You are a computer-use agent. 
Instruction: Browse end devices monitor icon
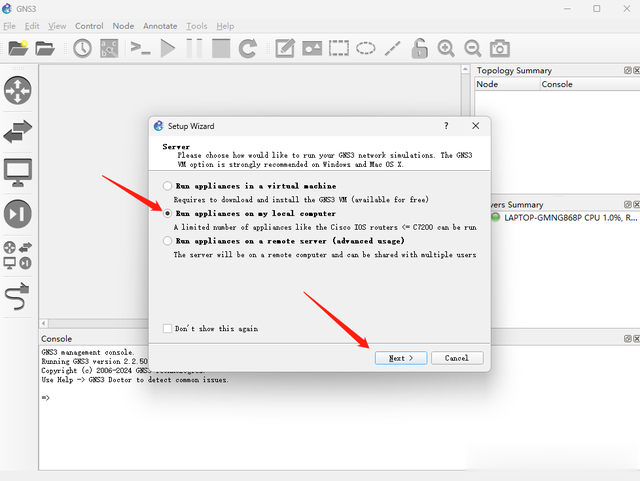coord(18,172)
